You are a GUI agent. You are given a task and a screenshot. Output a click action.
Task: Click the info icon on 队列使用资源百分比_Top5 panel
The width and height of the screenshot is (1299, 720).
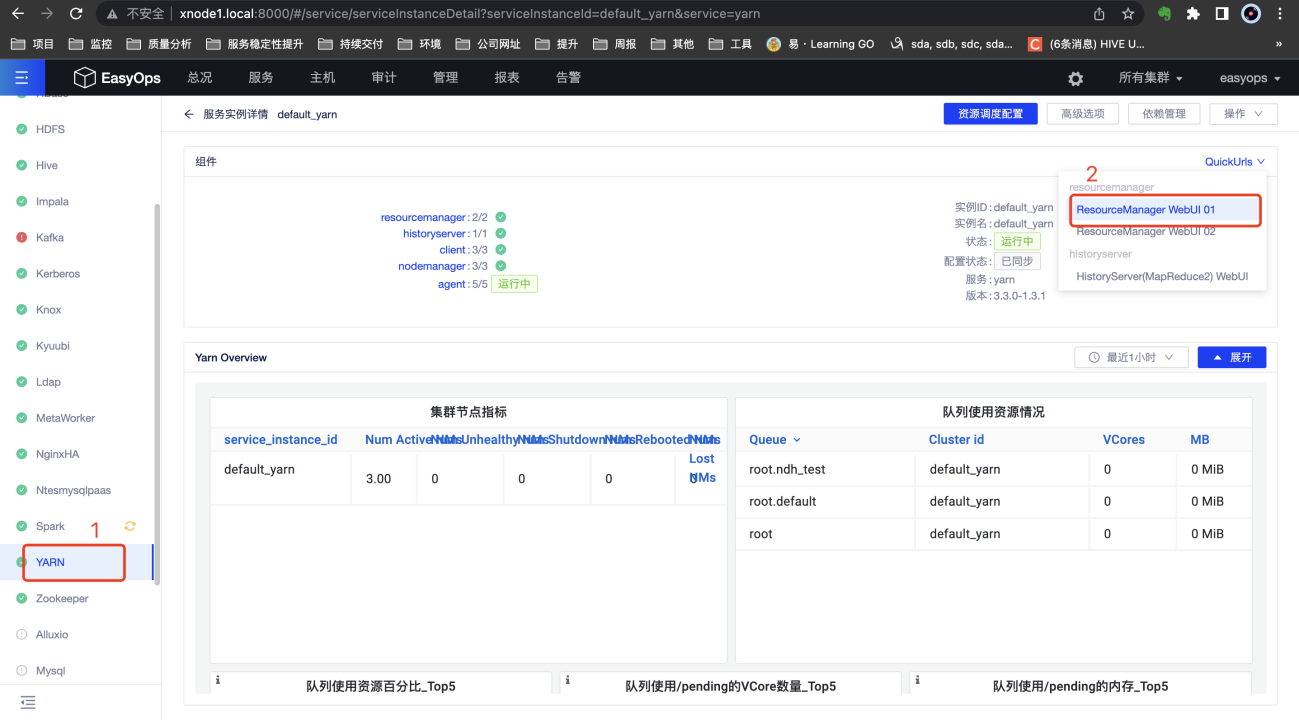click(218, 680)
